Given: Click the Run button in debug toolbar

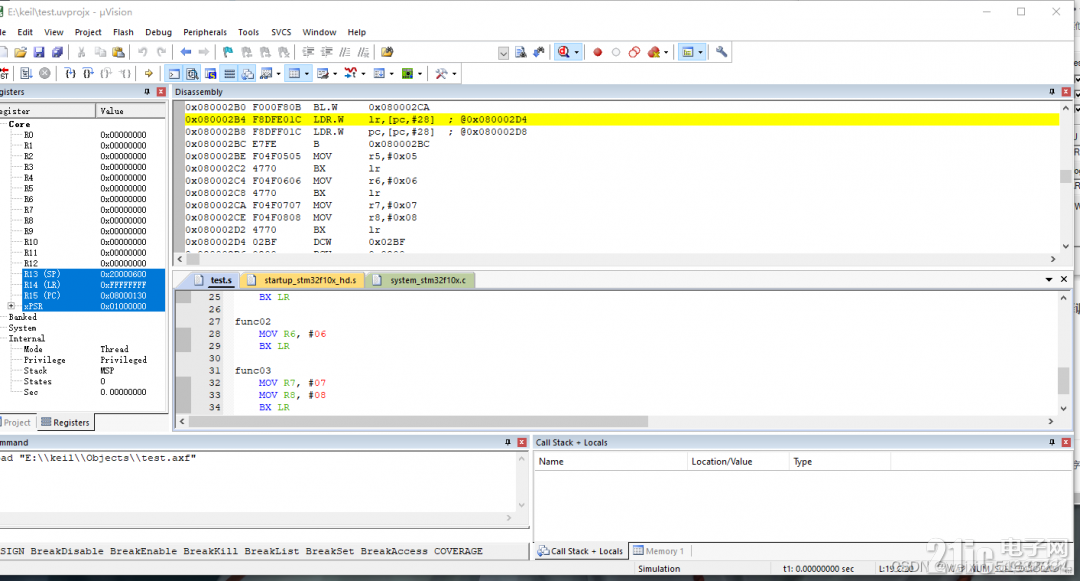Looking at the screenshot, I should (26, 74).
